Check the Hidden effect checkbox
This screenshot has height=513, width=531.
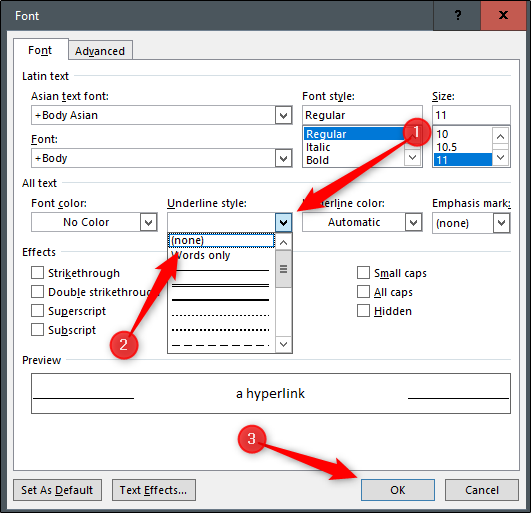click(363, 311)
